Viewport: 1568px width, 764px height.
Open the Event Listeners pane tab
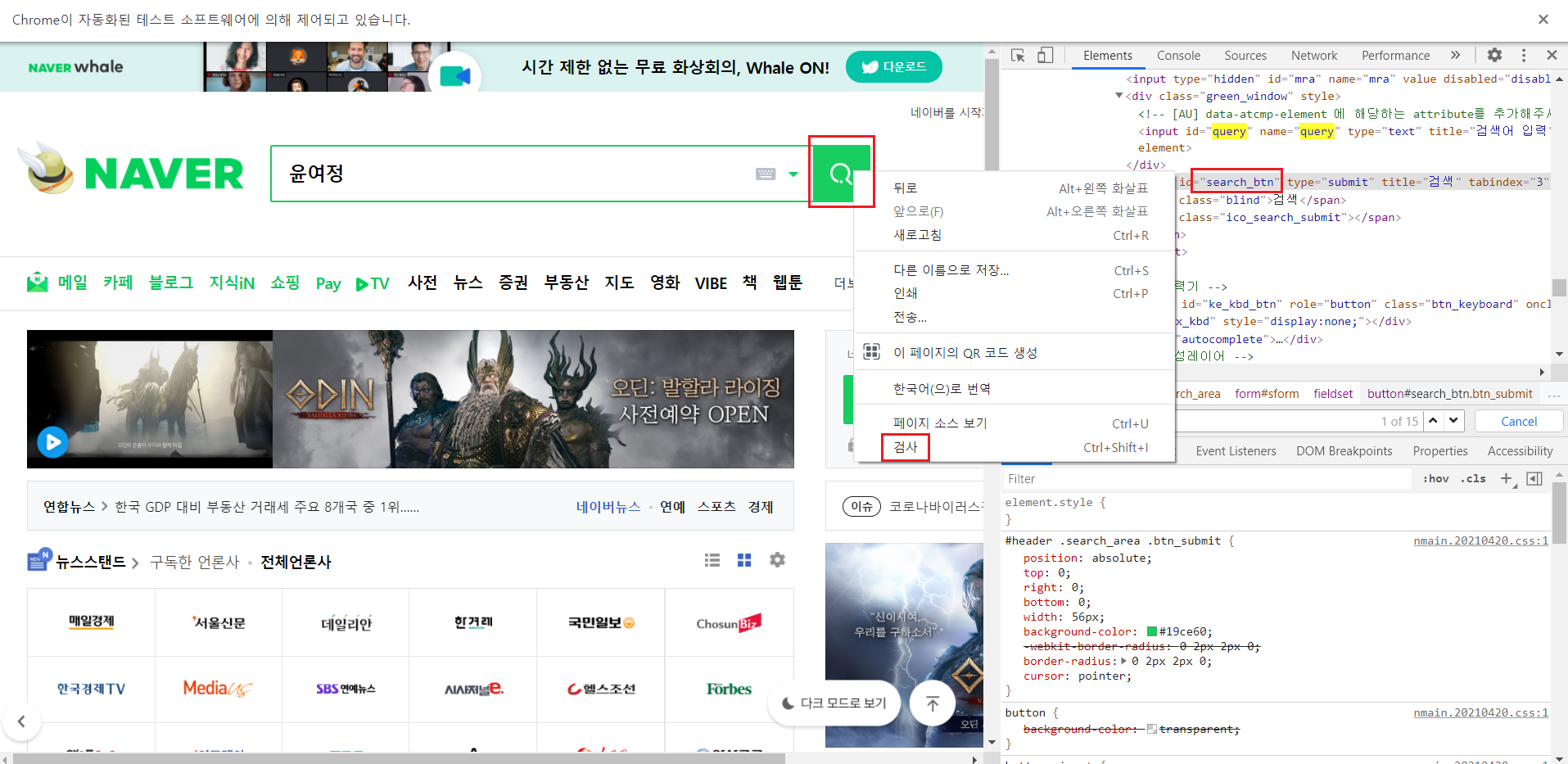(1236, 451)
